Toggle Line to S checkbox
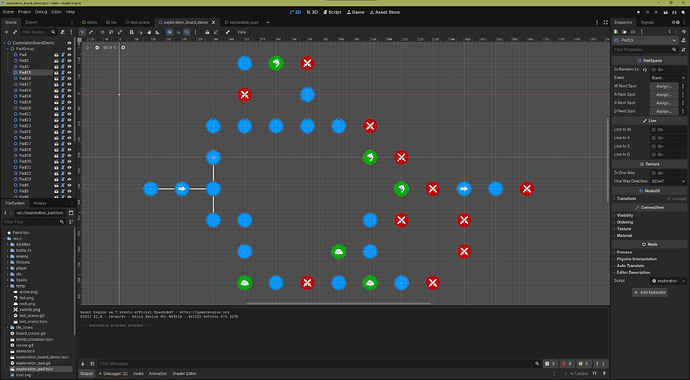The image size is (690, 380). coord(653,146)
